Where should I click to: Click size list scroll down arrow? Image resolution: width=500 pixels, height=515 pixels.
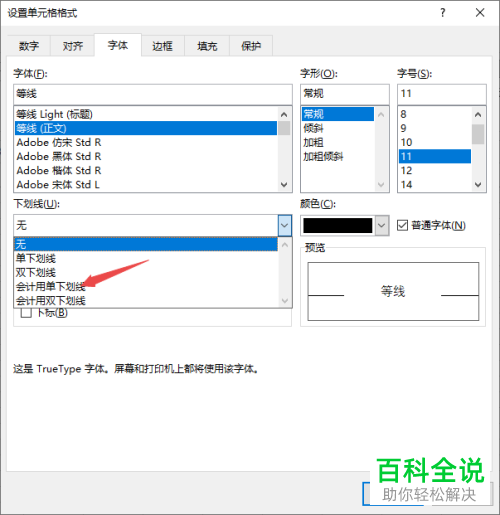(478, 184)
